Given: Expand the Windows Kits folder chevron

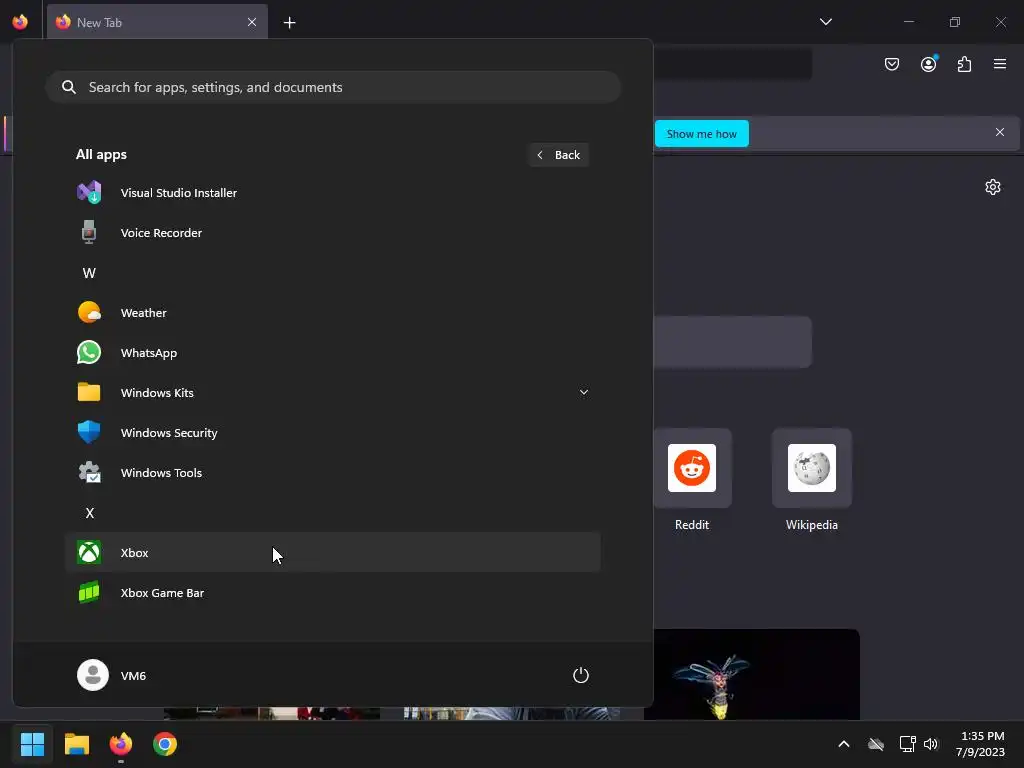Looking at the screenshot, I should click(584, 392).
